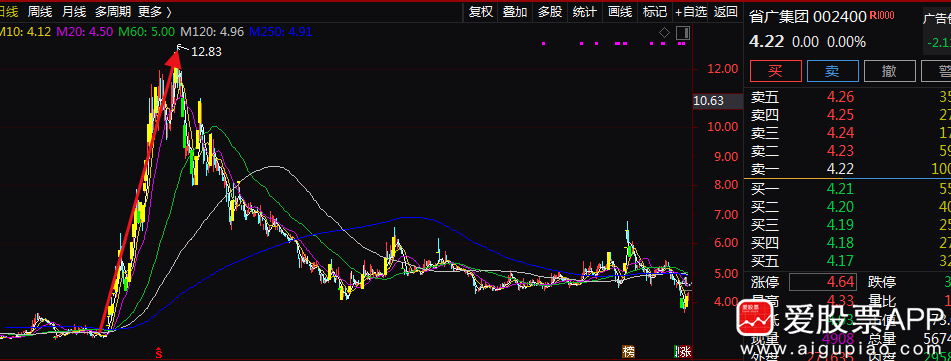Select the 买一 bid price 4.21
The image size is (951, 361).
[x=841, y=189]
